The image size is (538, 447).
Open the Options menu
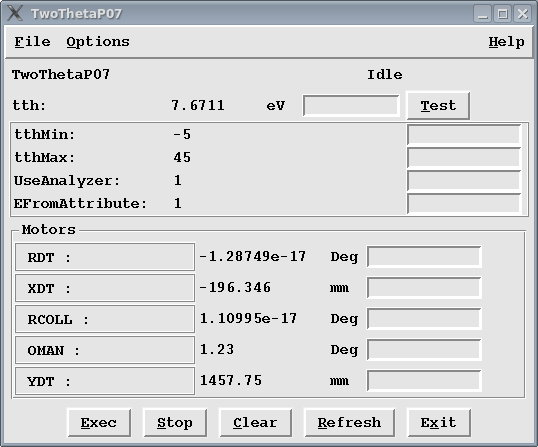98,42
